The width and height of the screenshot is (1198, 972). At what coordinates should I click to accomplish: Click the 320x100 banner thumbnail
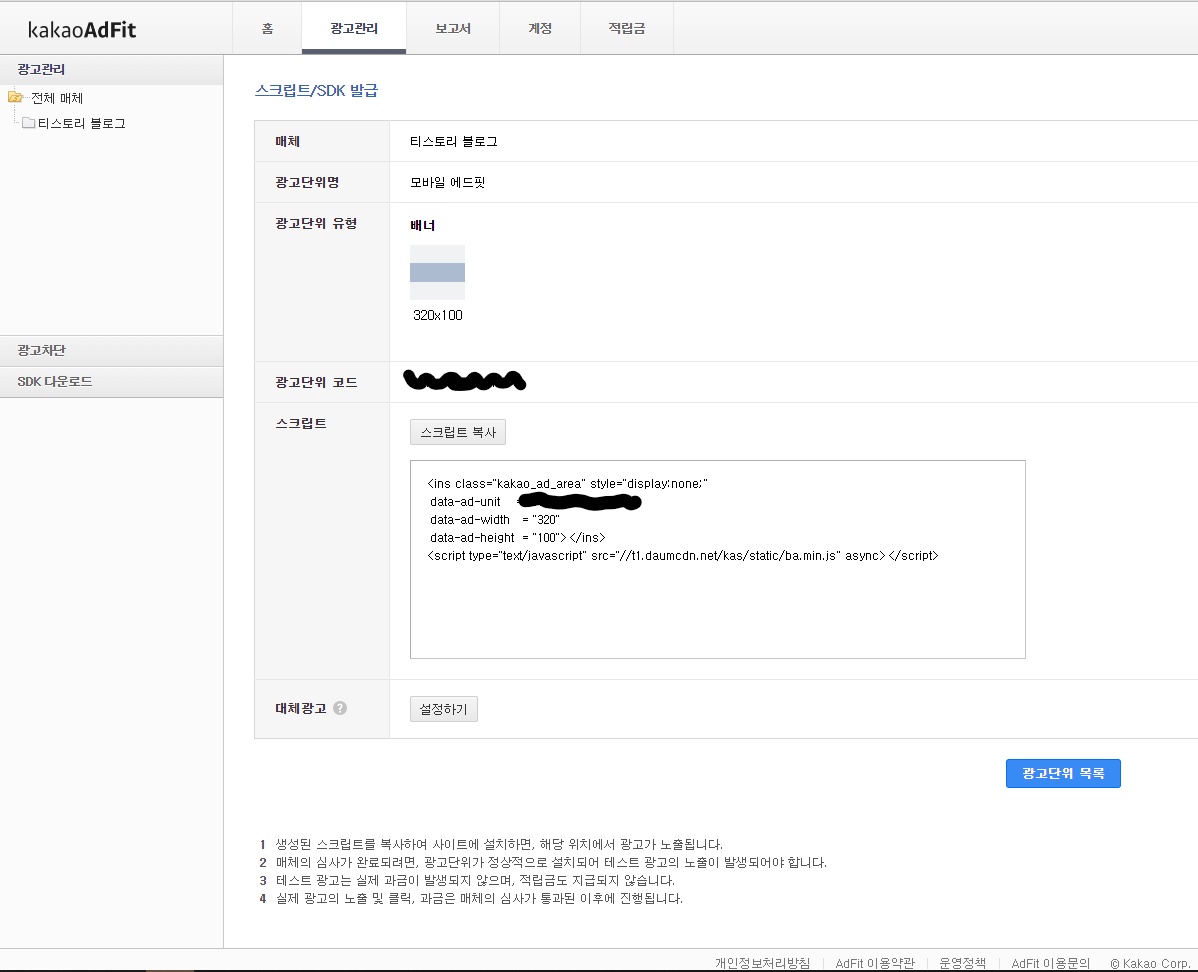437,272
